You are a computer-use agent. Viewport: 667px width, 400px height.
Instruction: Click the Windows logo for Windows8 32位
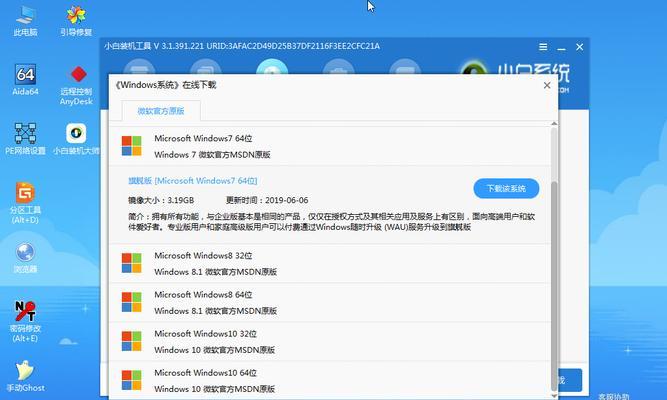pos(131,263)
